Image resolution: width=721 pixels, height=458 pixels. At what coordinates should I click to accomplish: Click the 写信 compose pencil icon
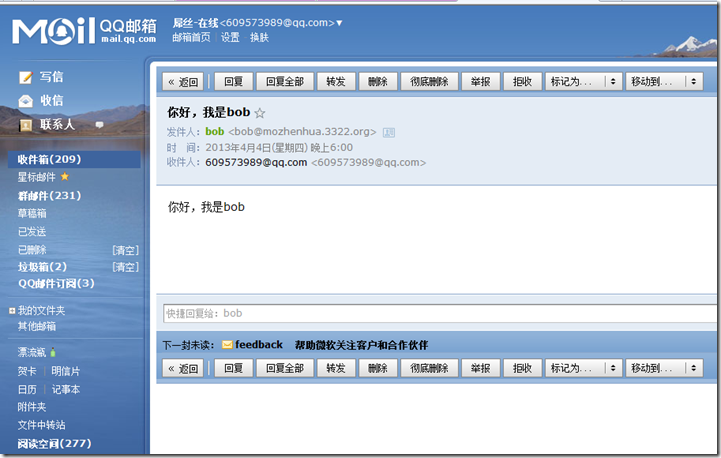pos(26,77)
